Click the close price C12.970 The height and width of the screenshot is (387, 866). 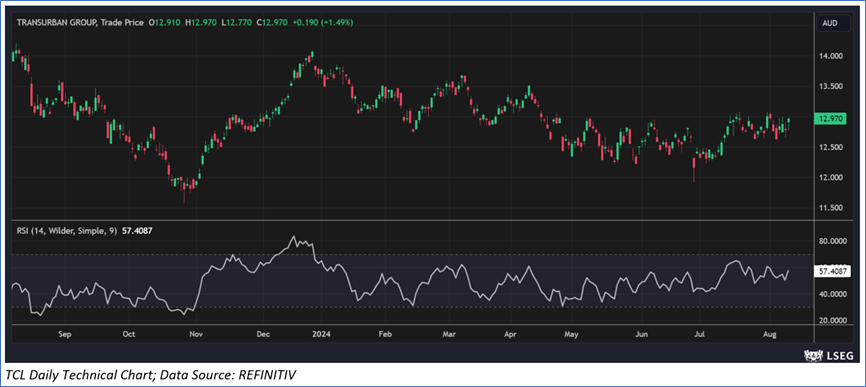[x=273, y=23]
